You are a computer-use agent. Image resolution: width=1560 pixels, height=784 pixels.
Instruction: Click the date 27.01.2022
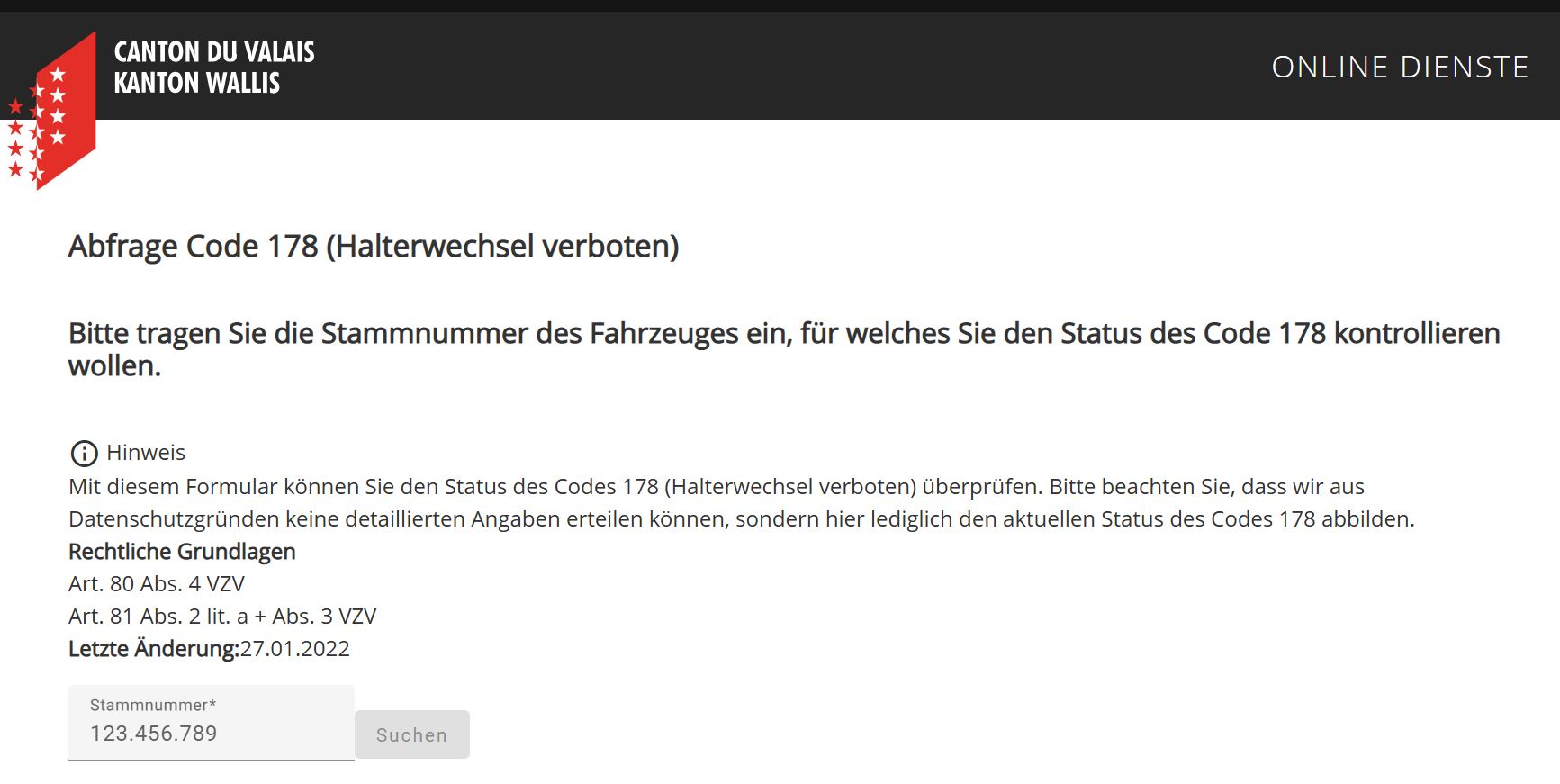click(294, 649)
